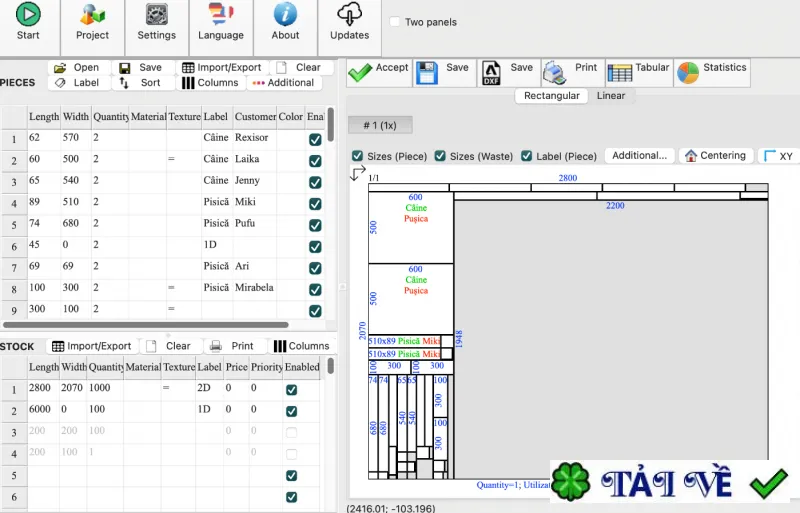Clear the Stock list

(169, 346)
